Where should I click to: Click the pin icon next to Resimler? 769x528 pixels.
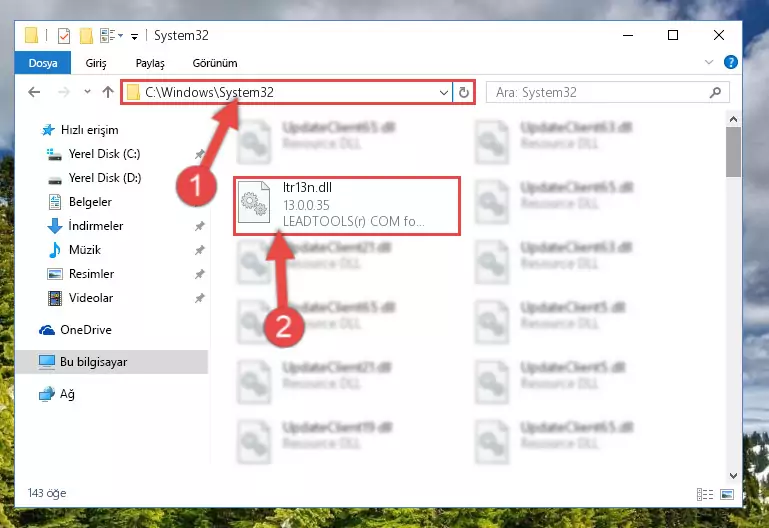click(199, 274)
